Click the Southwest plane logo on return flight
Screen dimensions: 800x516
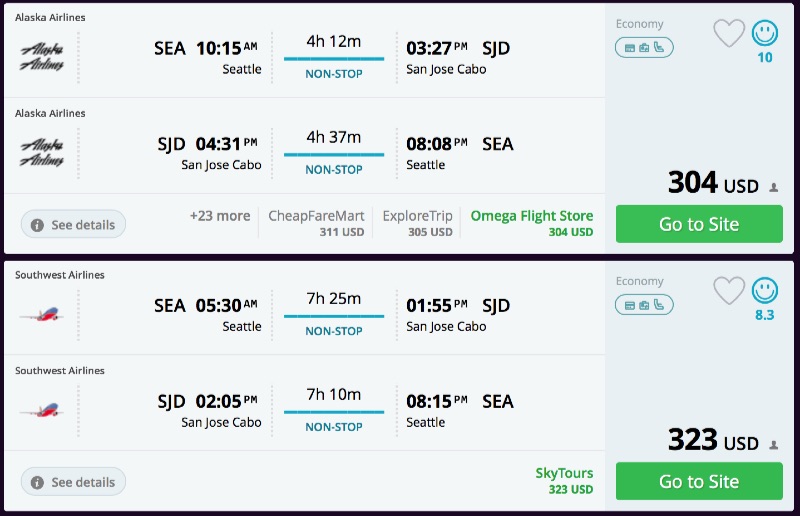click(x=41, y=410)
